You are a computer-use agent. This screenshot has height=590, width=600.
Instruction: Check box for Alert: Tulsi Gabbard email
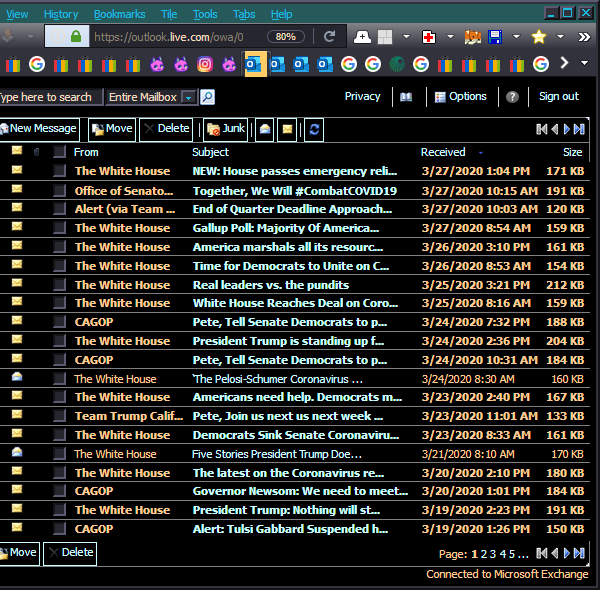click(59, 529)
